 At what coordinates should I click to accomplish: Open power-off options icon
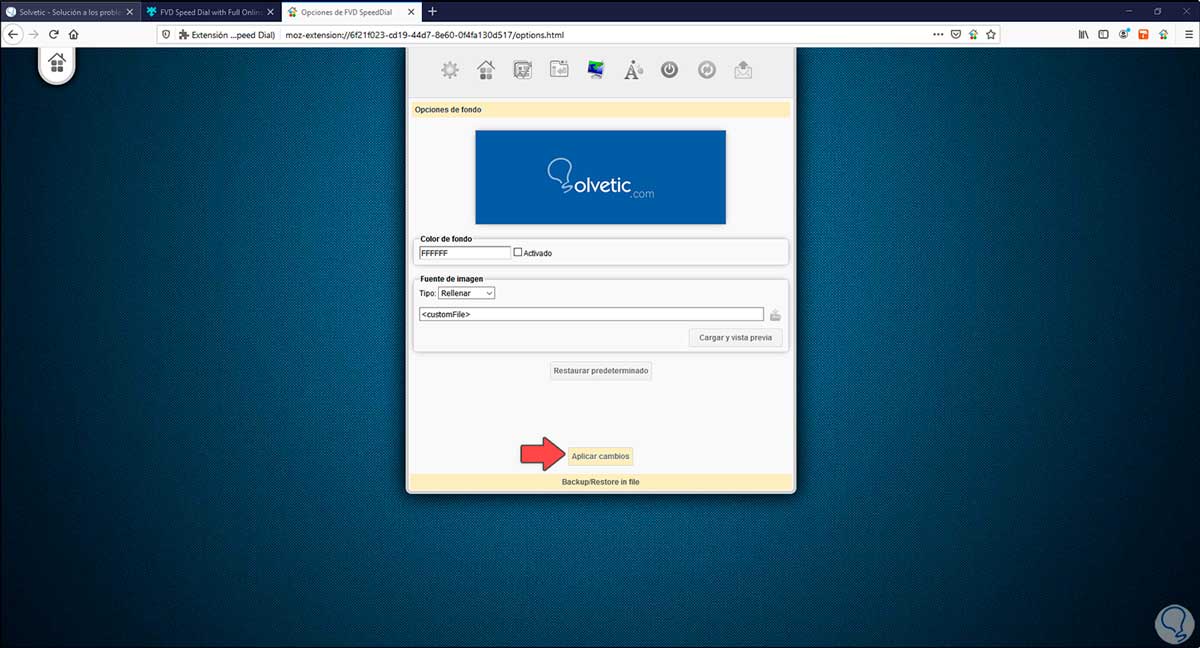(670, 70)
